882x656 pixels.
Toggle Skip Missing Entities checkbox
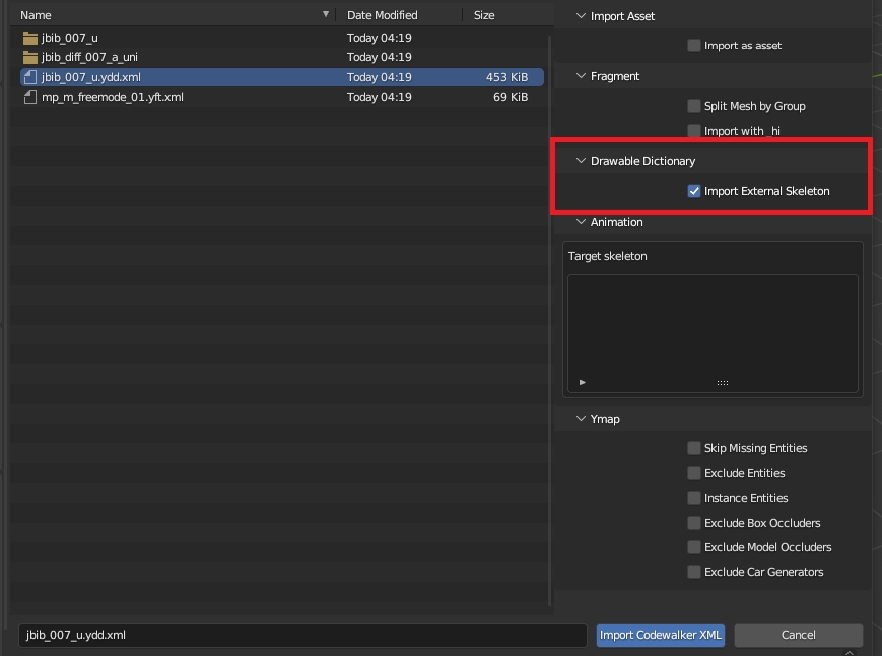pos(694,448)
